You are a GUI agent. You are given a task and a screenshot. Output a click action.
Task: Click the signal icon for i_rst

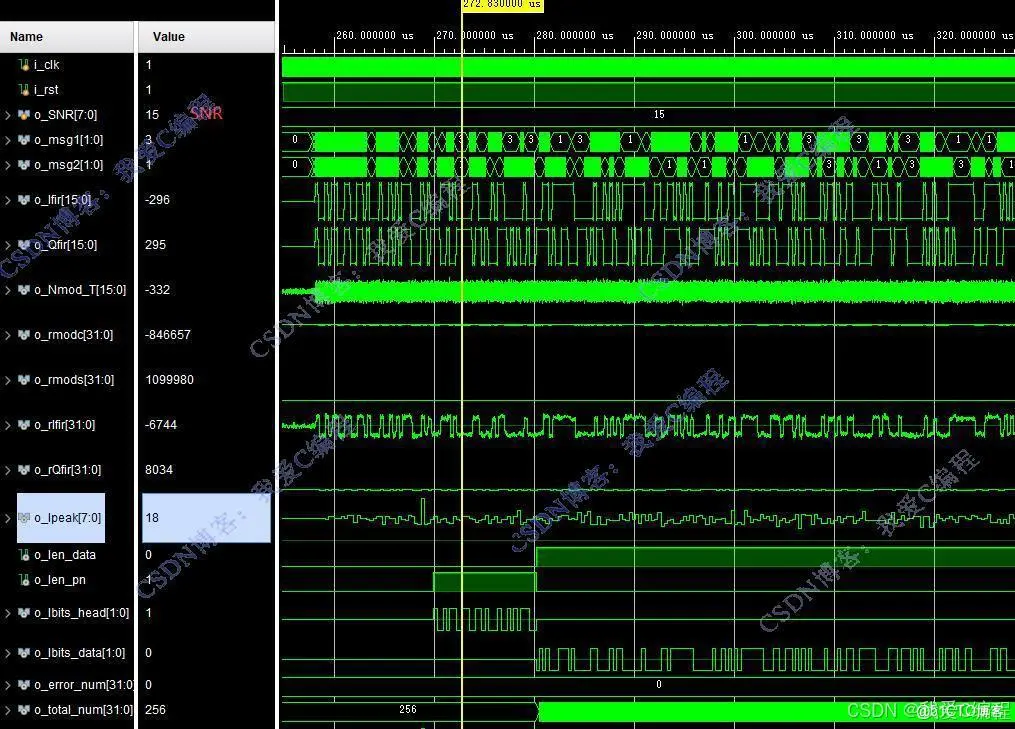[x=22, y=90]
